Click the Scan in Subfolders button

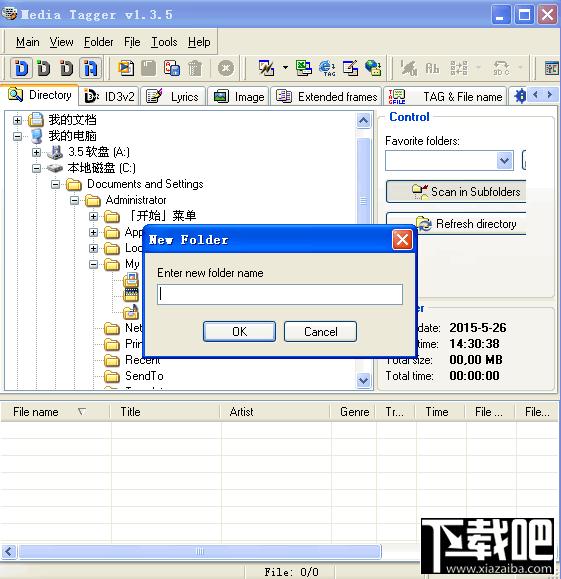point(456,191)
